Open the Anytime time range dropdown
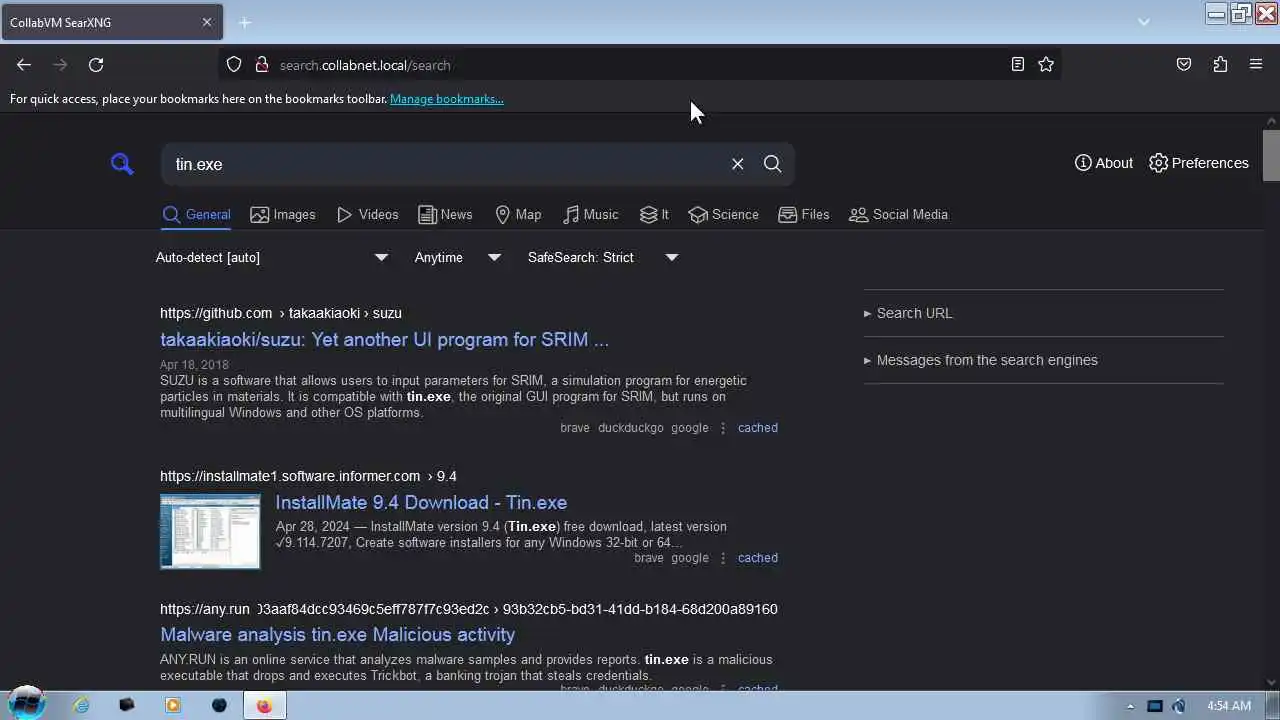The image size is (1280, 720). 458,258
